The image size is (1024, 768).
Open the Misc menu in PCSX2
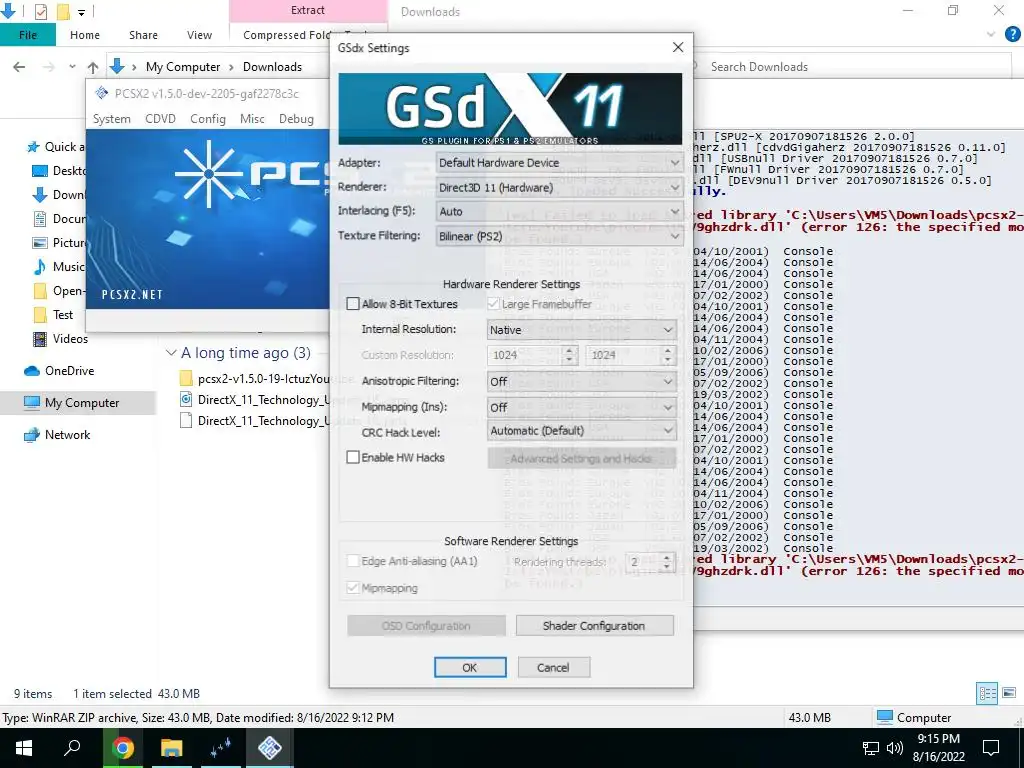[x=252, y=119]
